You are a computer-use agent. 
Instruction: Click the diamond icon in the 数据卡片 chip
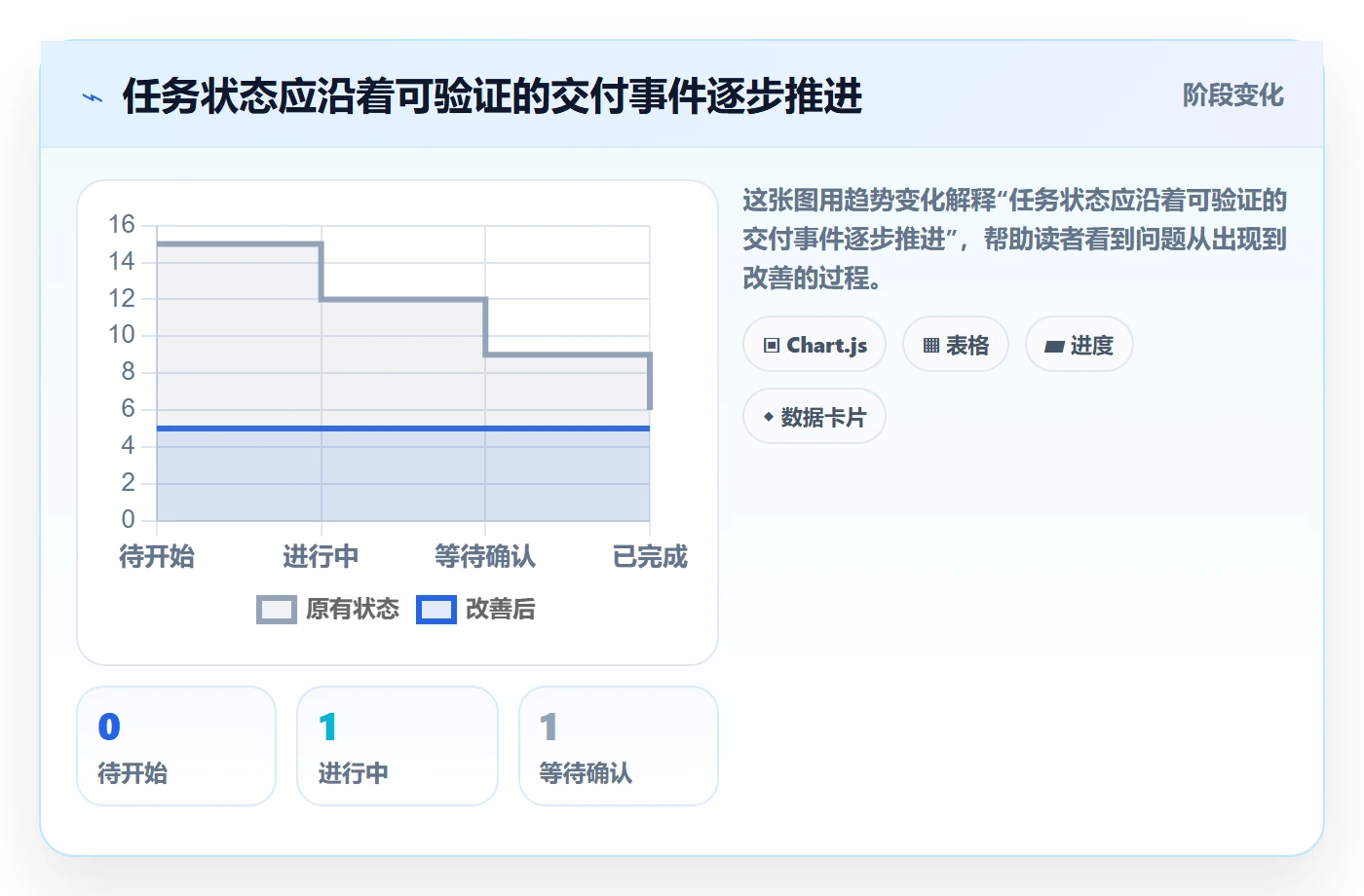point(769,418)
